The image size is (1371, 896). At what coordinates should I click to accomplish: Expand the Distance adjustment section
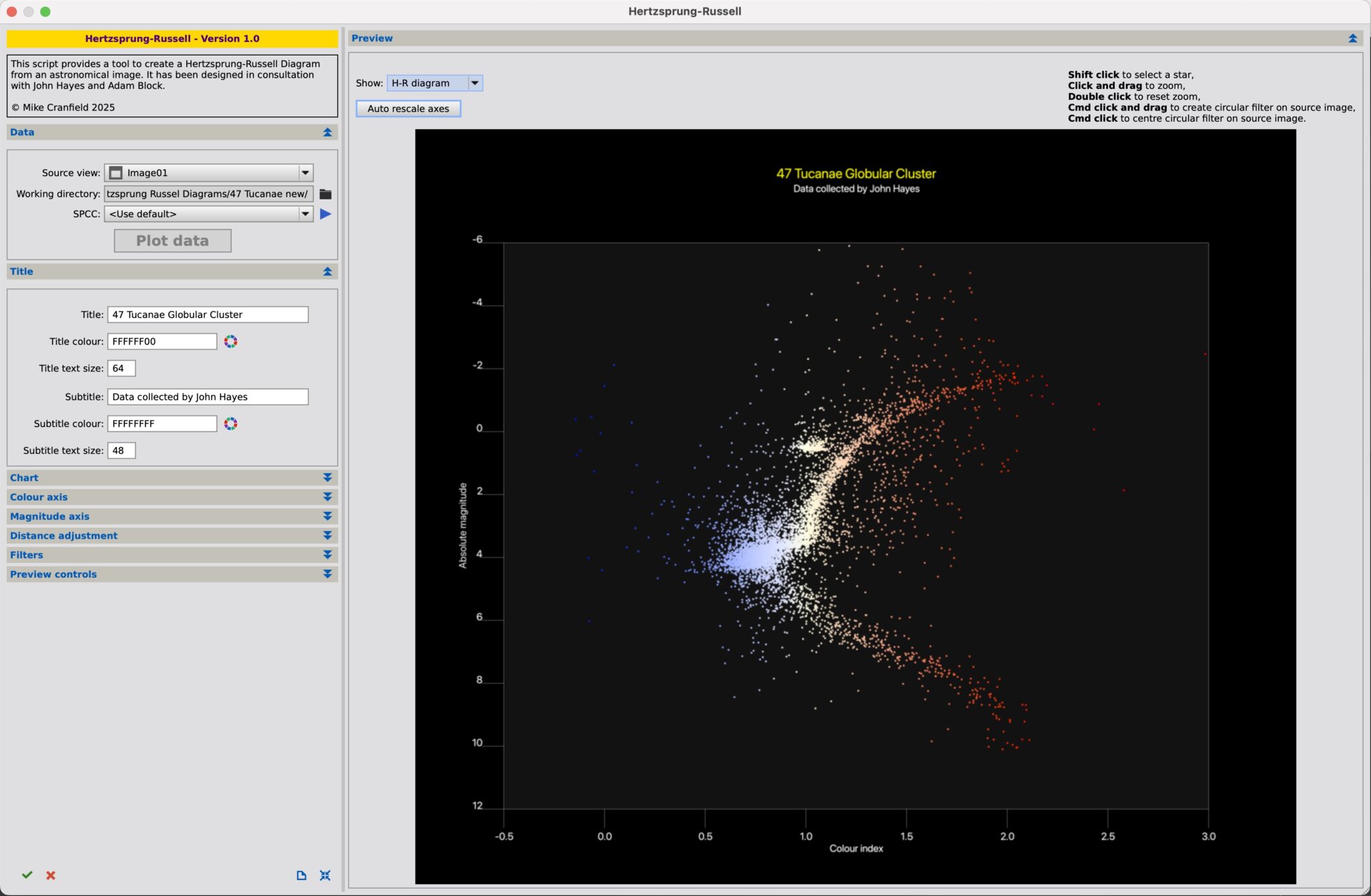[x=327, y=535]
